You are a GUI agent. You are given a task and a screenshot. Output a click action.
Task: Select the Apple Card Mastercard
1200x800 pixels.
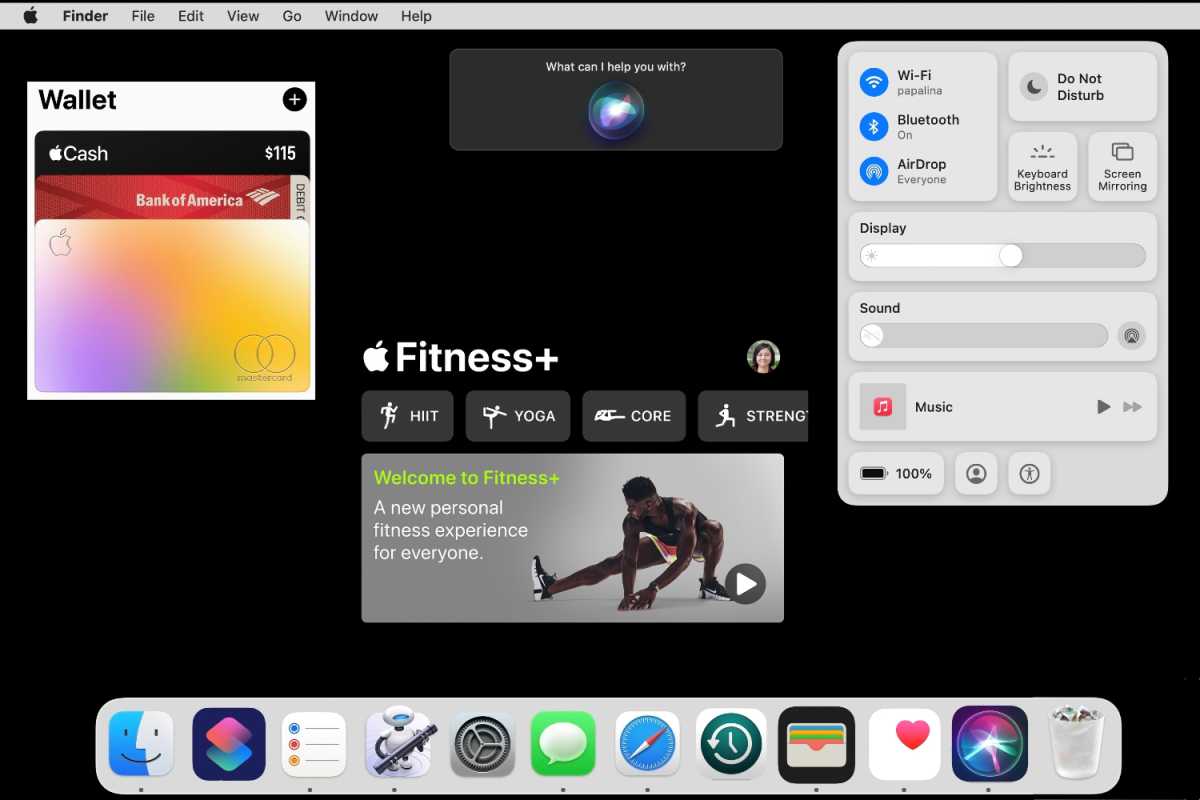point(172,306)
